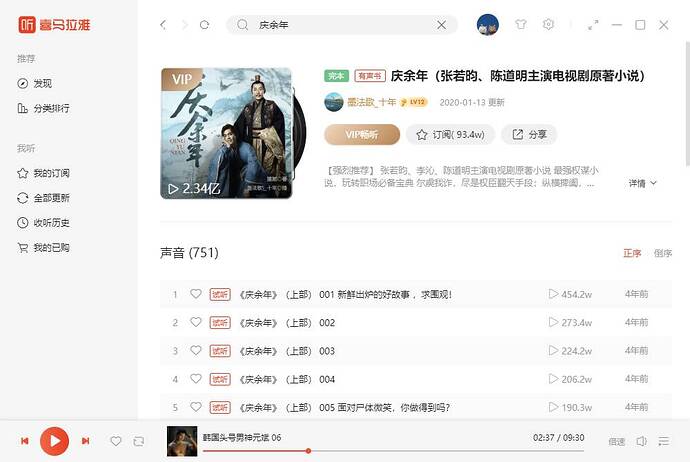Open track 《庆余年》(上部) 002
Image resolution: width=690 pixels, height=462 pixels.
point(286,323)
